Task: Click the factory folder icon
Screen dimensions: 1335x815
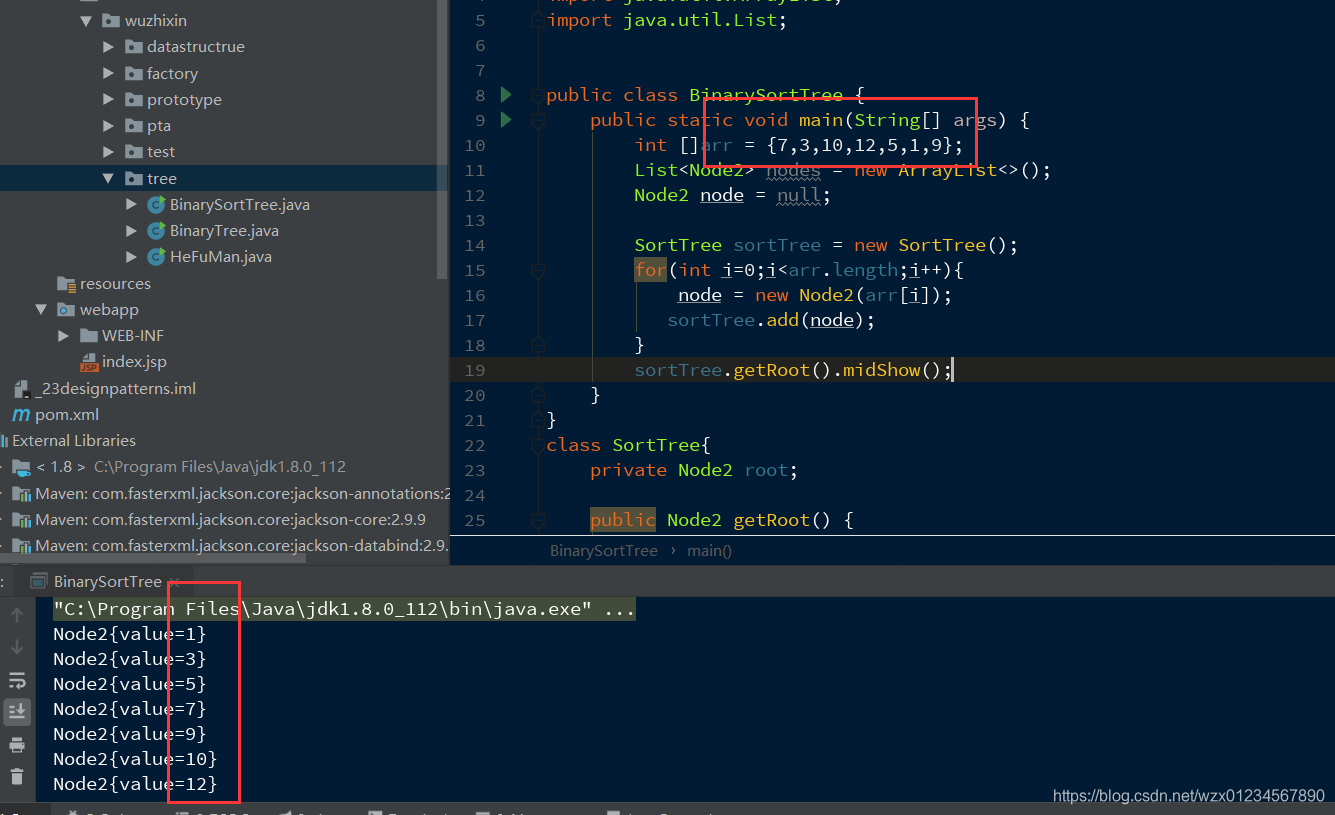Action: pos(133,73)
